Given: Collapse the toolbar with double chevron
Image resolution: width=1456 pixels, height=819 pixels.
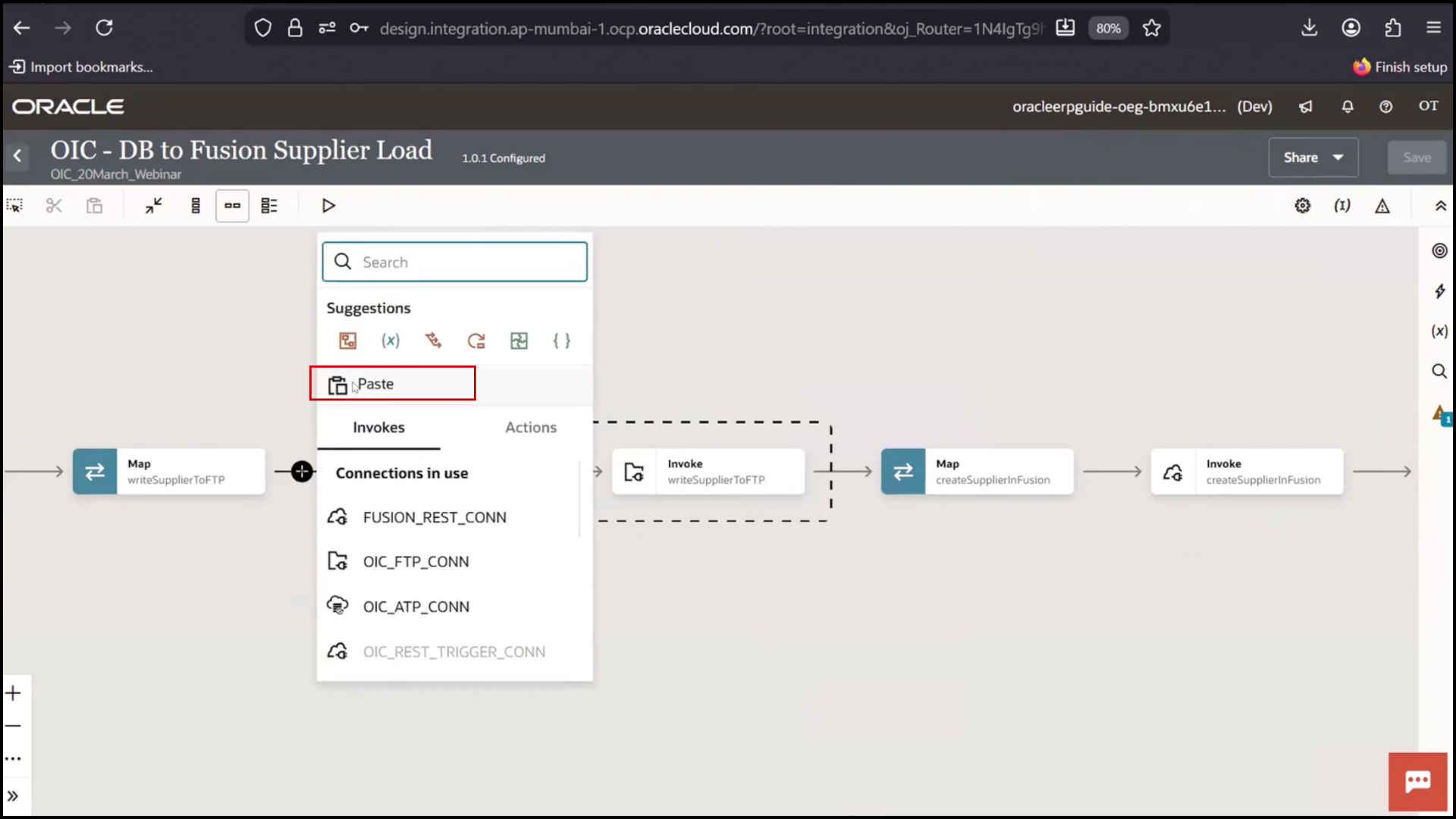Looking at the screenshot, I should [x=1440, y=206].
